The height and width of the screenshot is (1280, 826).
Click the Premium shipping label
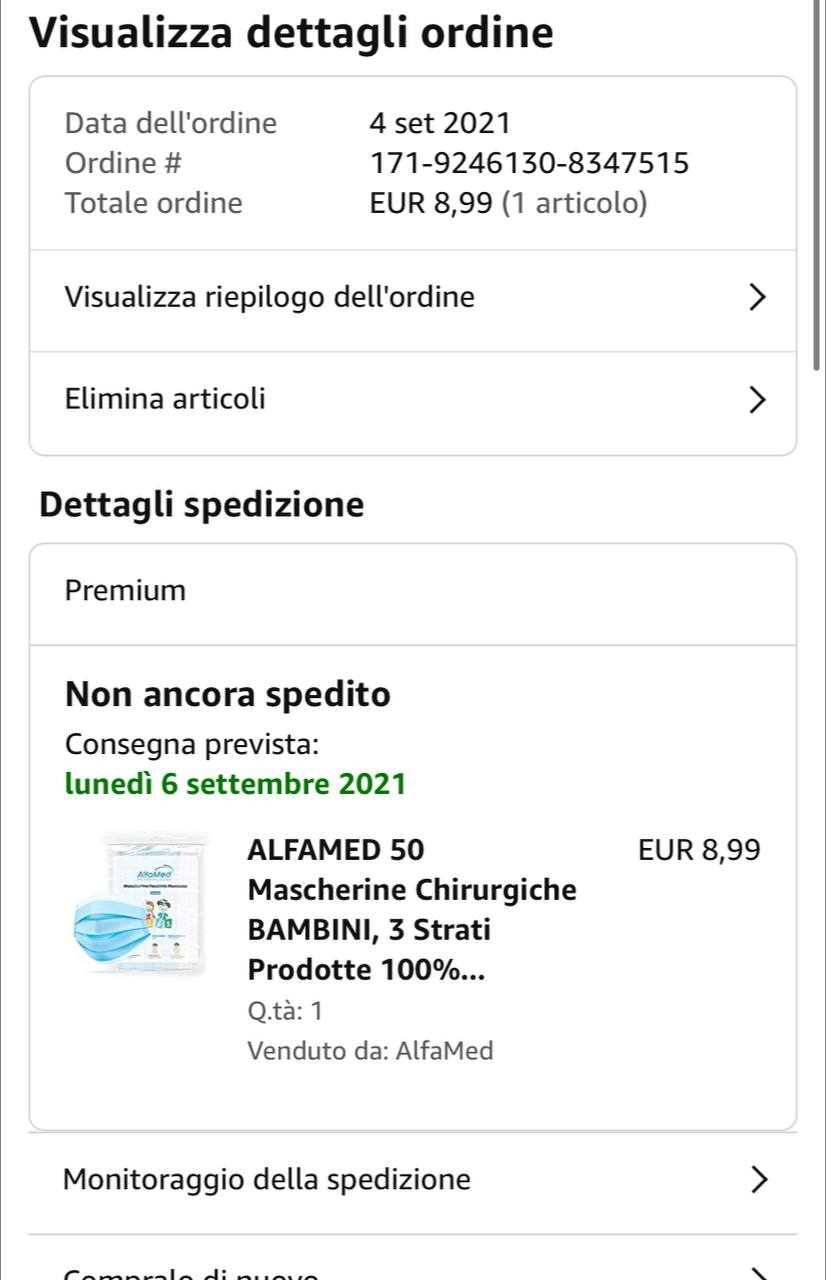pyautogui.click(x=125, y=591)
